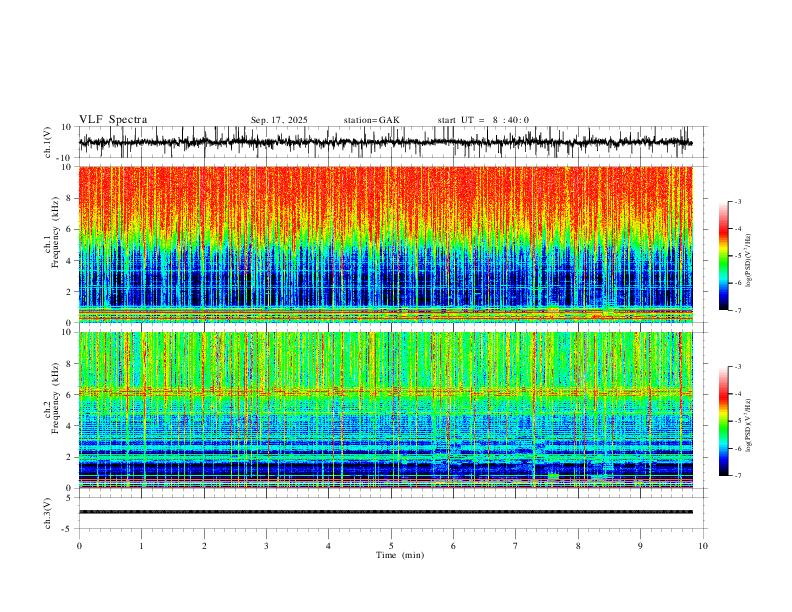Click the ch.1 voltage waveform trace
The image size is (792, 612).
385,142
